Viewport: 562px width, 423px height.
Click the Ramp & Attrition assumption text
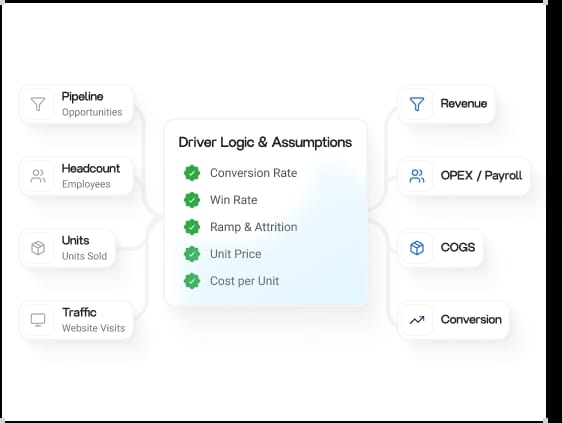coord(254,227)
